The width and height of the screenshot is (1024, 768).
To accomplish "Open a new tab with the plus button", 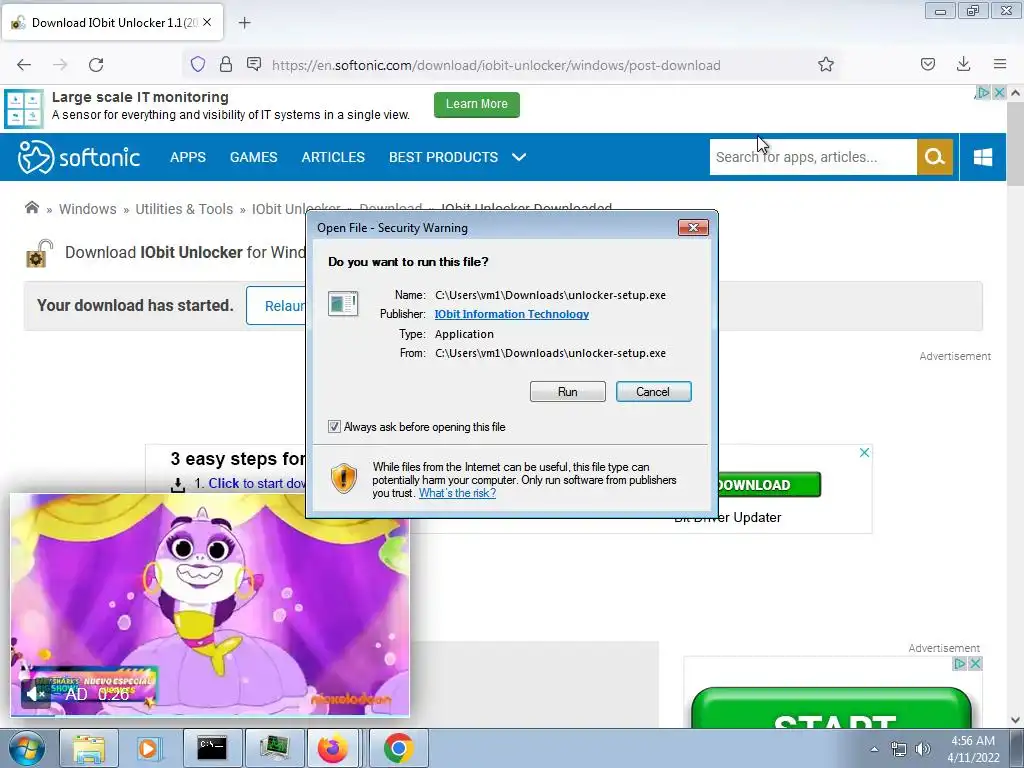I will coord(244,23).
